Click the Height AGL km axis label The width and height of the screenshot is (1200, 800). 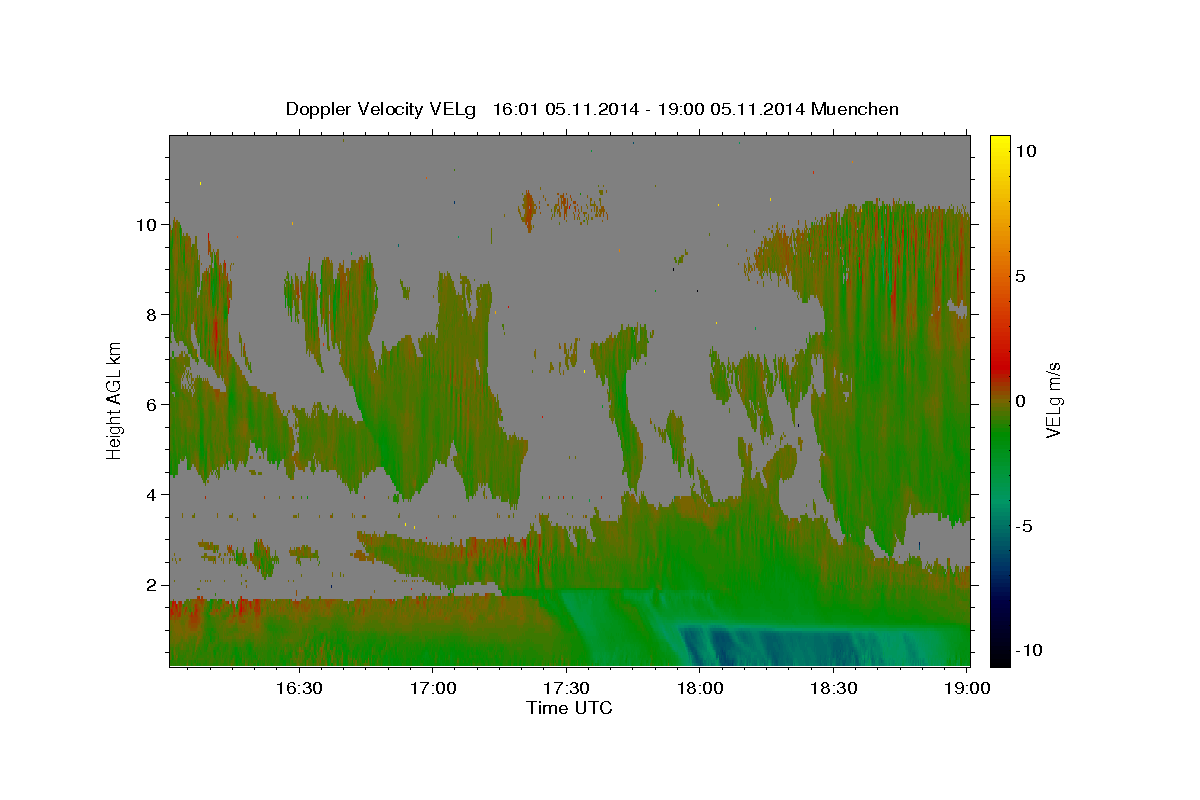click(x=114, y=398)
